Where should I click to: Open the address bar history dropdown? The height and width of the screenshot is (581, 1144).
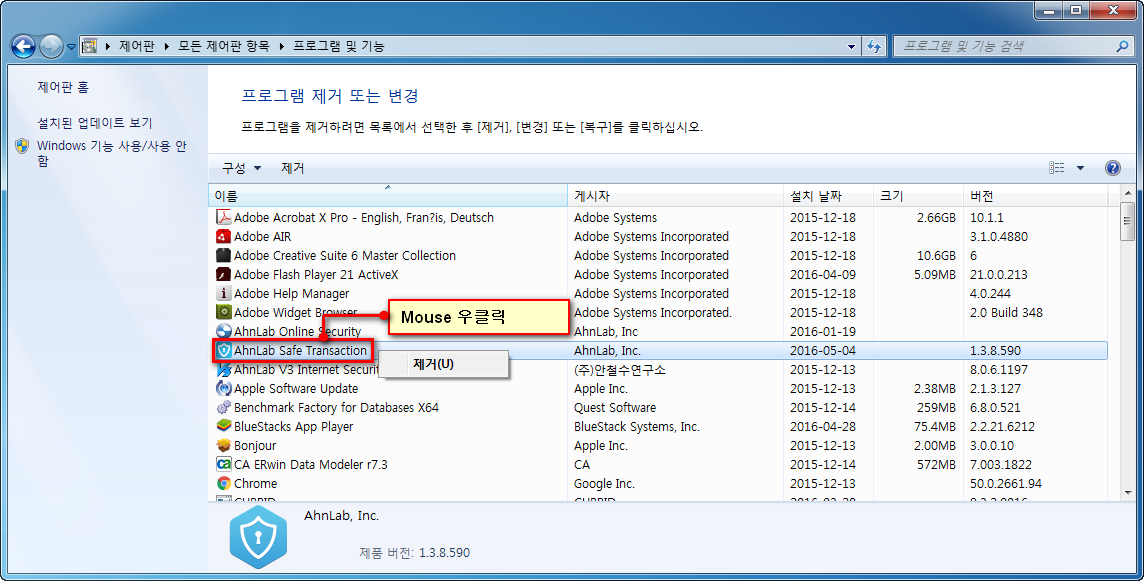(x=851, y=46)
